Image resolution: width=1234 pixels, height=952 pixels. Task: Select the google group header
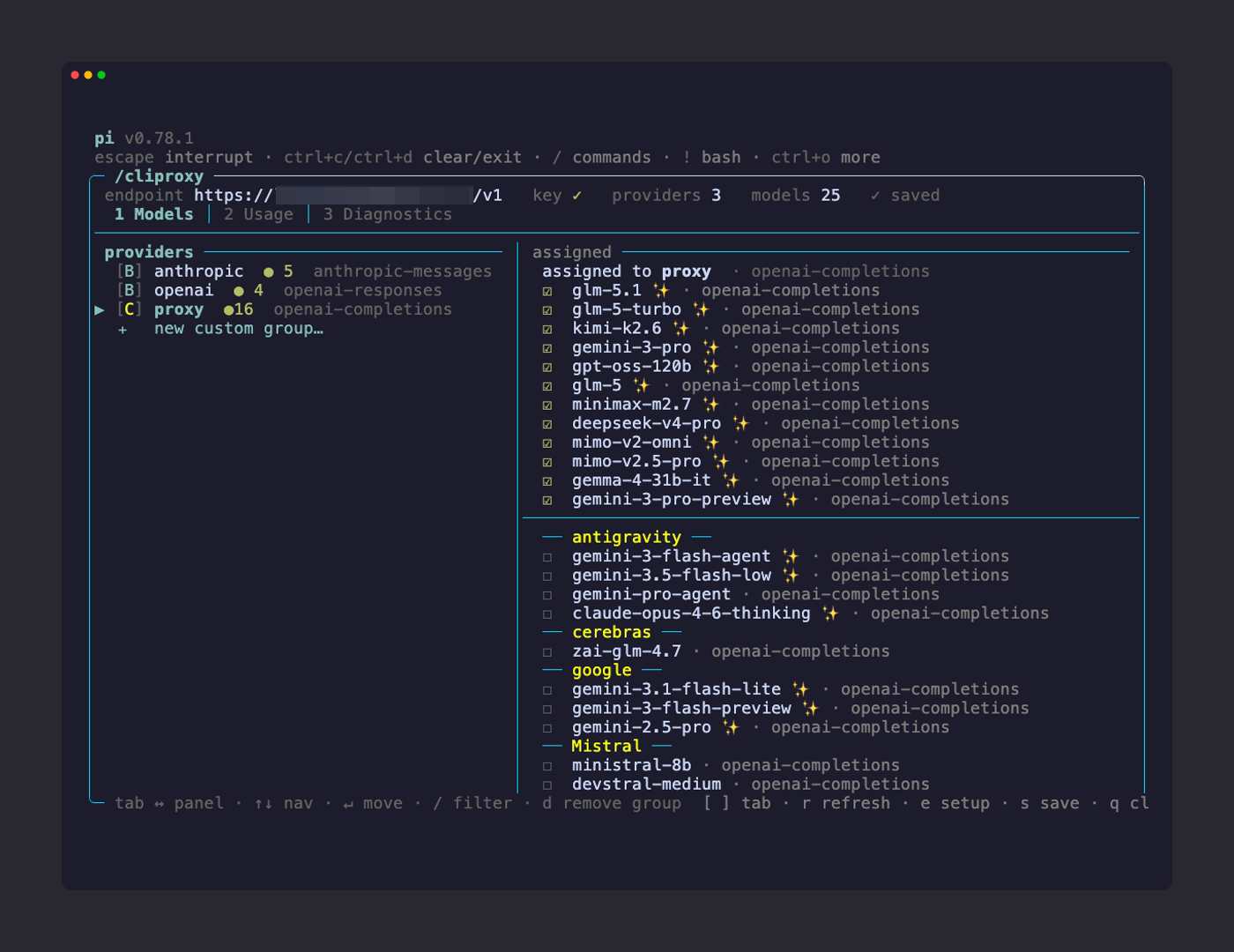[602, 670]
